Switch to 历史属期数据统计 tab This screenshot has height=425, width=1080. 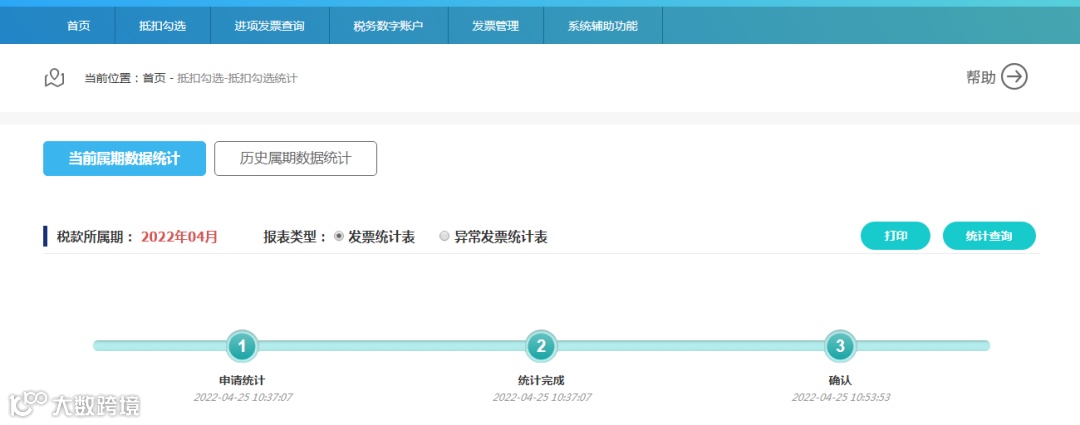point(295,158)
